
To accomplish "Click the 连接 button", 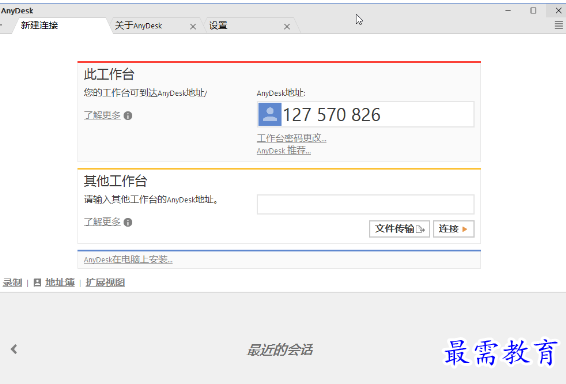I will pyautogui.click(x=454, y=229).
